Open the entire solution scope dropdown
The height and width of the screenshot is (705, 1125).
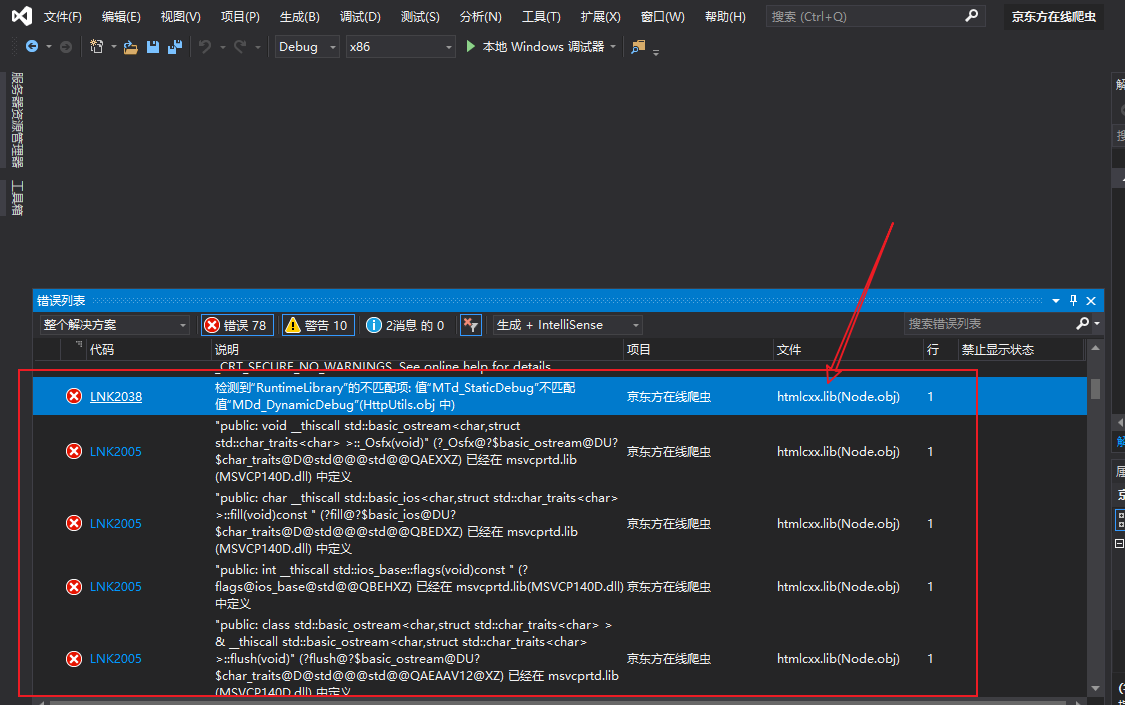(115, 325)
